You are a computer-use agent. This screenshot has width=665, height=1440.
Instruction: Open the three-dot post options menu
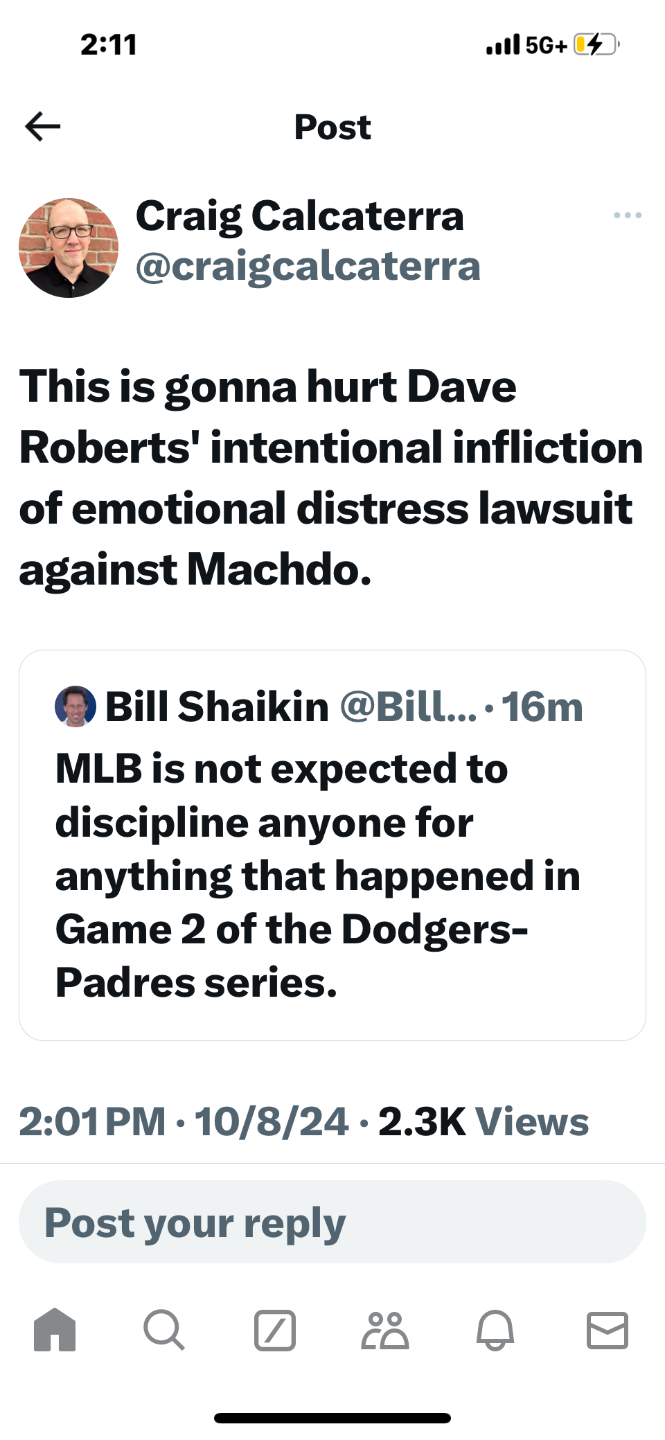pos(627,215)
